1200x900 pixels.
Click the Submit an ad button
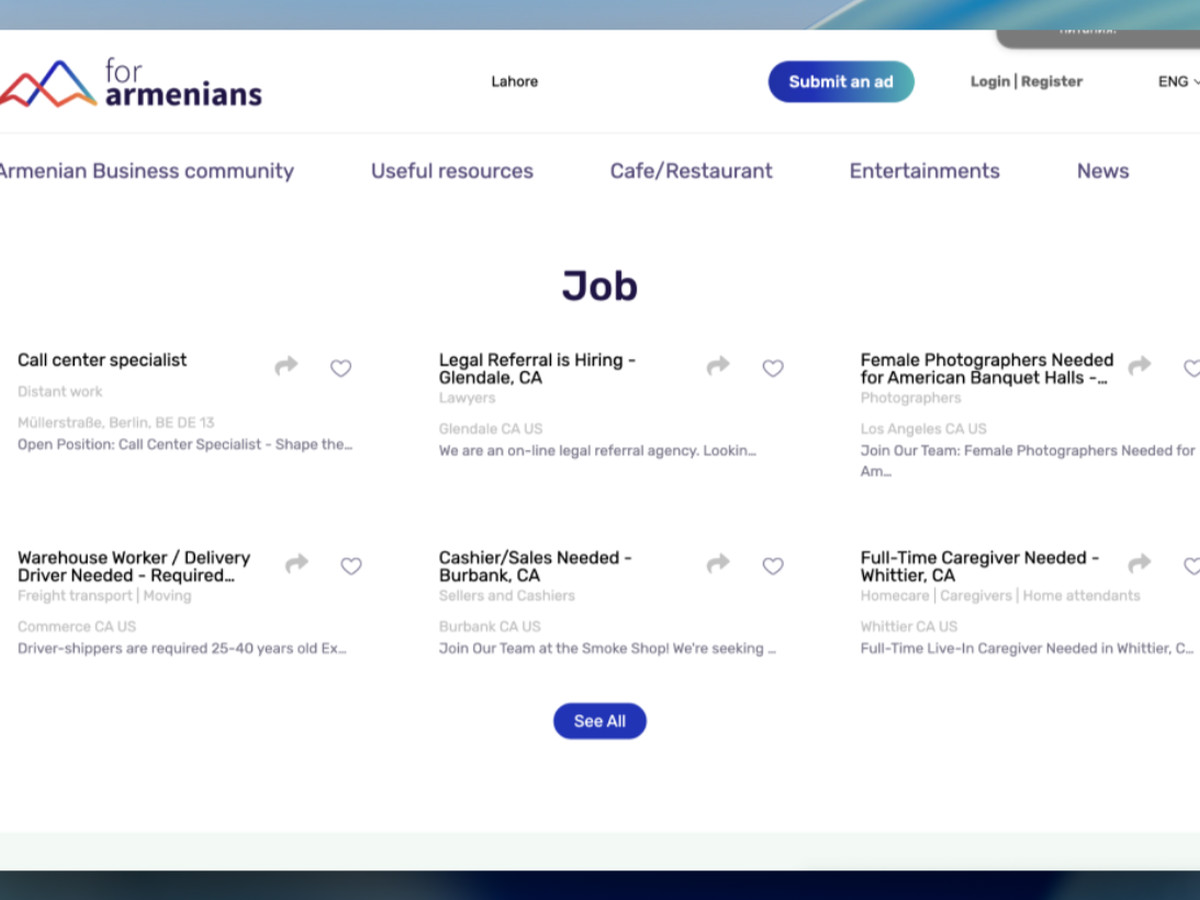841,82
